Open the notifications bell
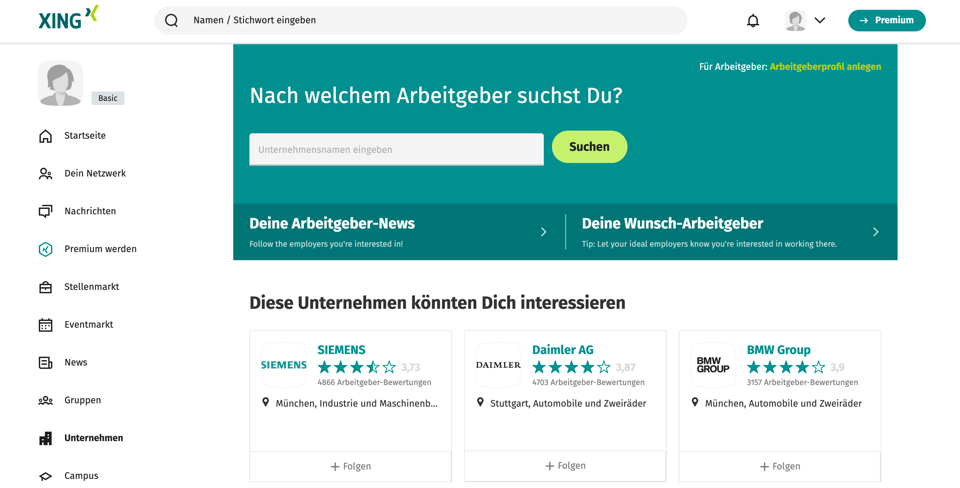Image resolution: width=960 pixels, height=488 pixels. [x=753, y=21]
